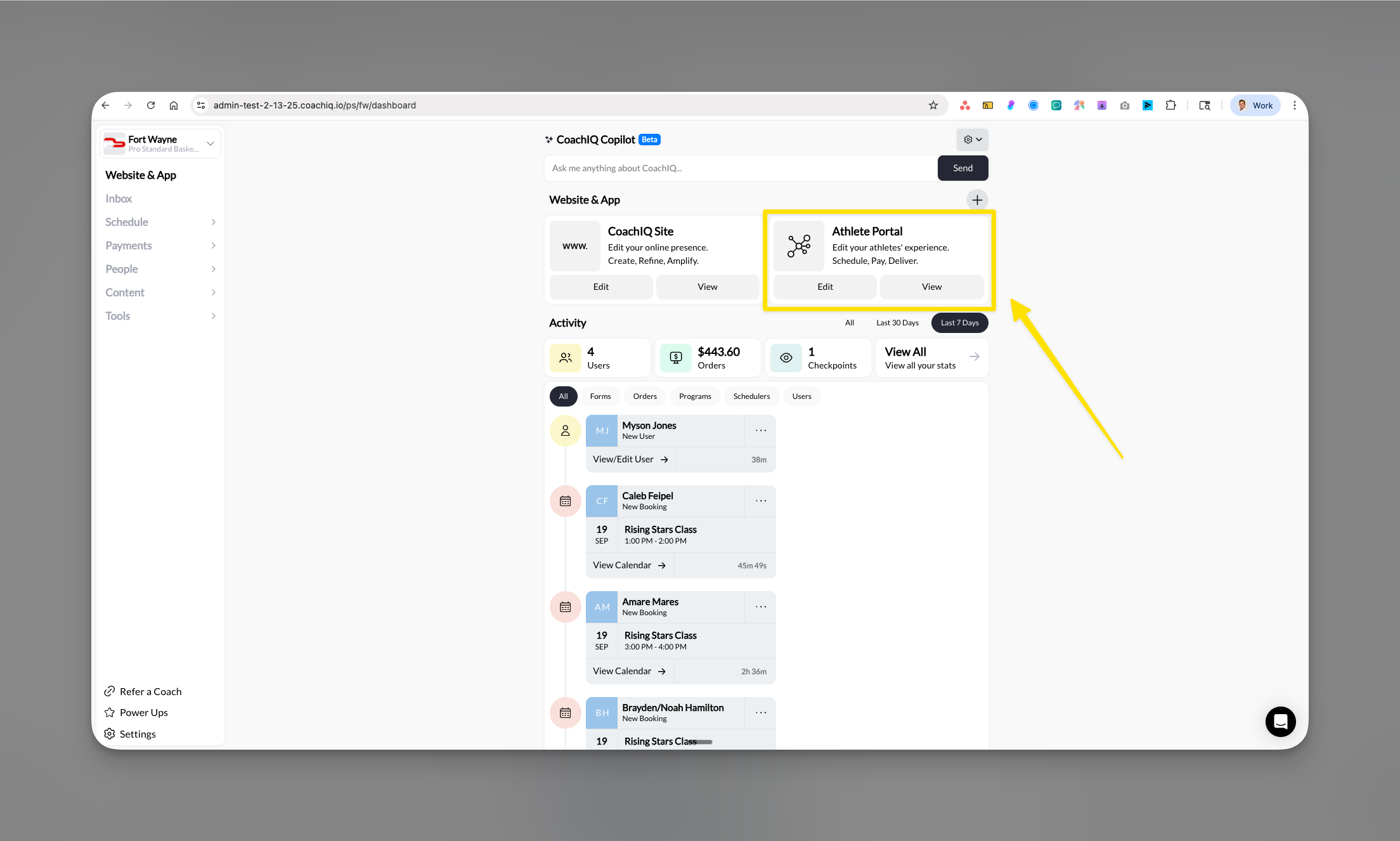Open Copilot settings gear dropdown
This screenshot has width=1400, height=841.
[972, 140]
